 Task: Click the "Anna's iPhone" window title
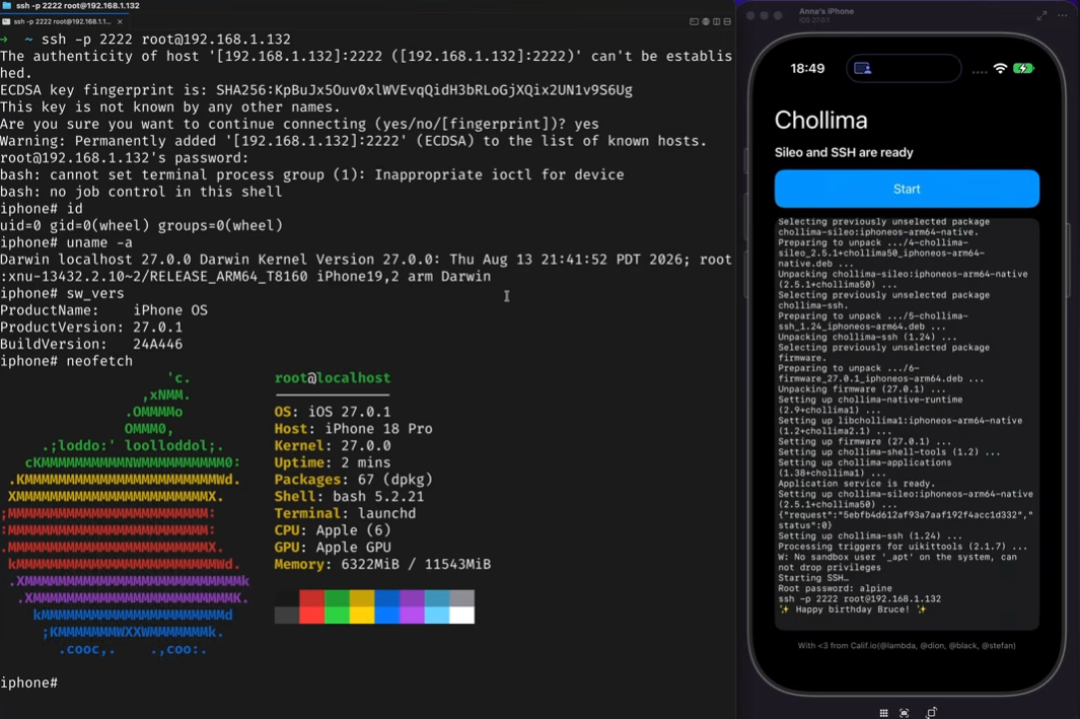[x=827, y=11]
